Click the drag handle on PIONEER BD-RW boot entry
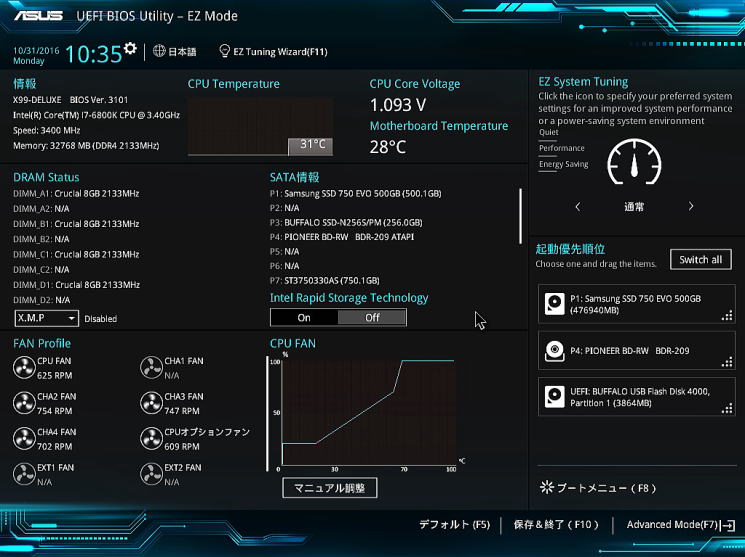The width and height of the screenshot is (745, 557). 727,362
